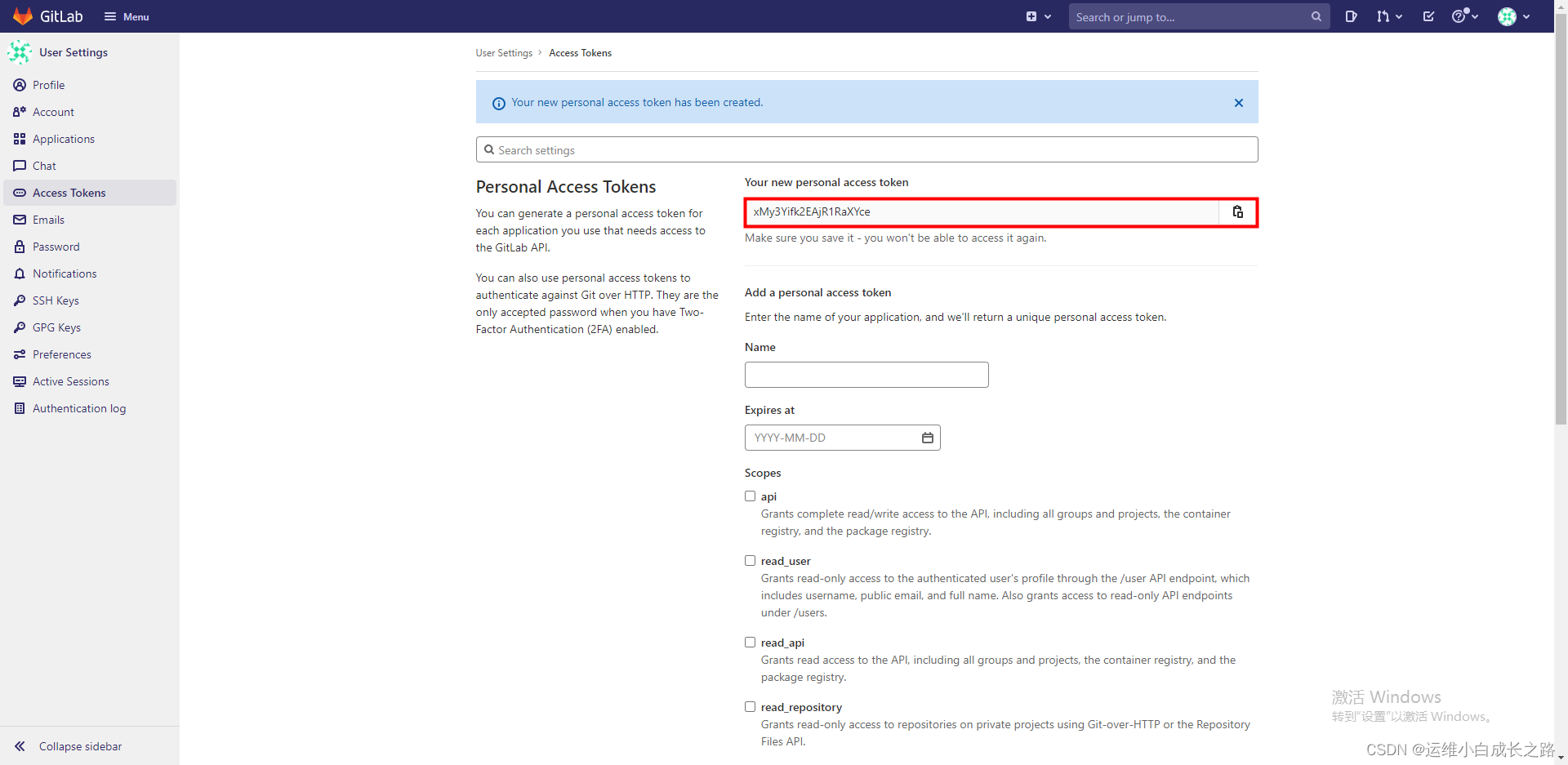Click the Account icon in the sidebar
Screen dimensions: 1568x765
point(20,112)
